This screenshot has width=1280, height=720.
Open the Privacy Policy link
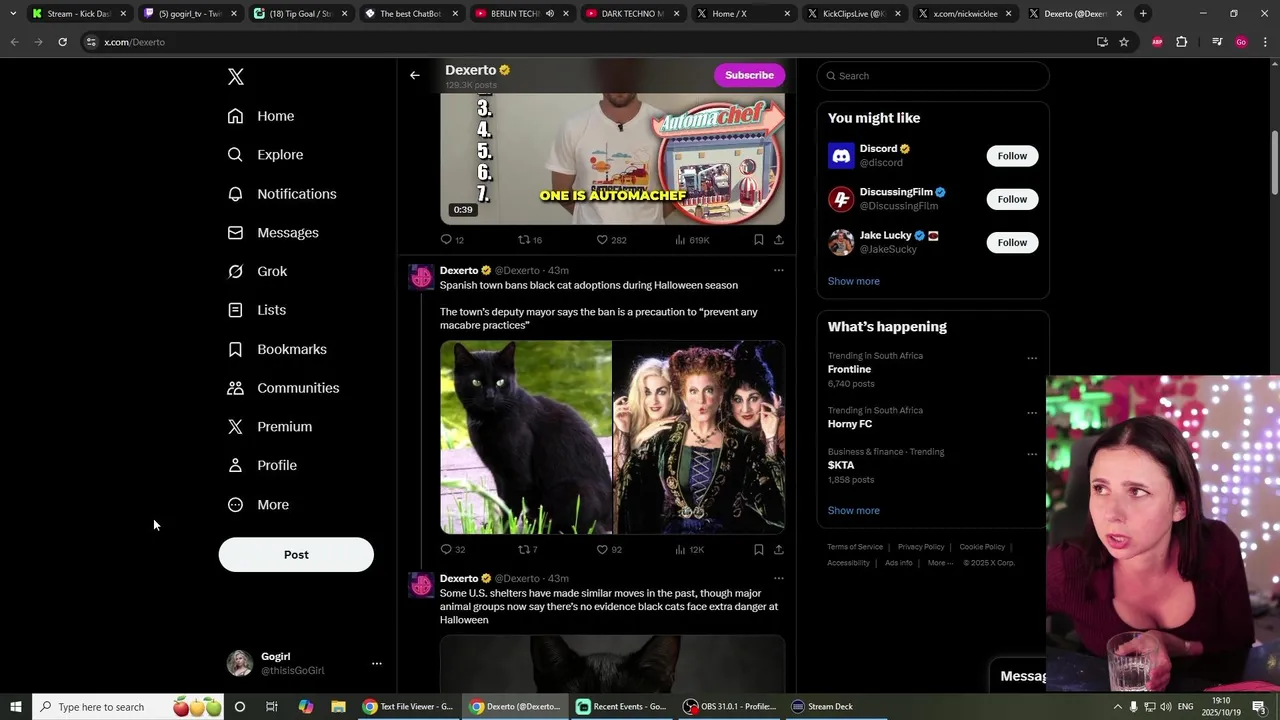coord(921,547)
